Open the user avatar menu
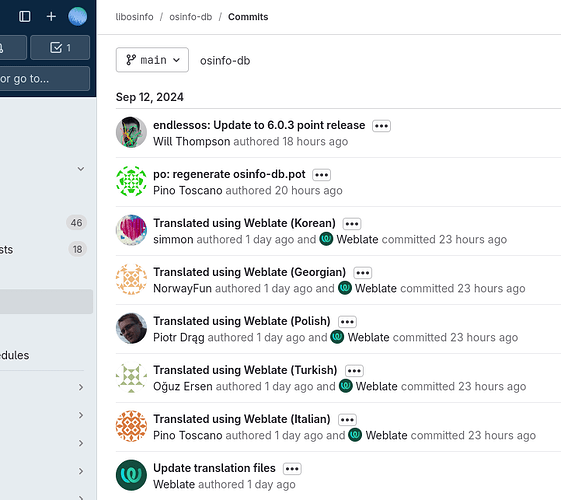561x500 pixels. (78, 16)
